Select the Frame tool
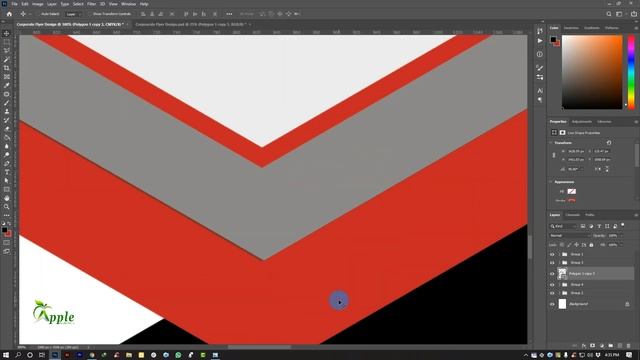 tap(7, 77)
